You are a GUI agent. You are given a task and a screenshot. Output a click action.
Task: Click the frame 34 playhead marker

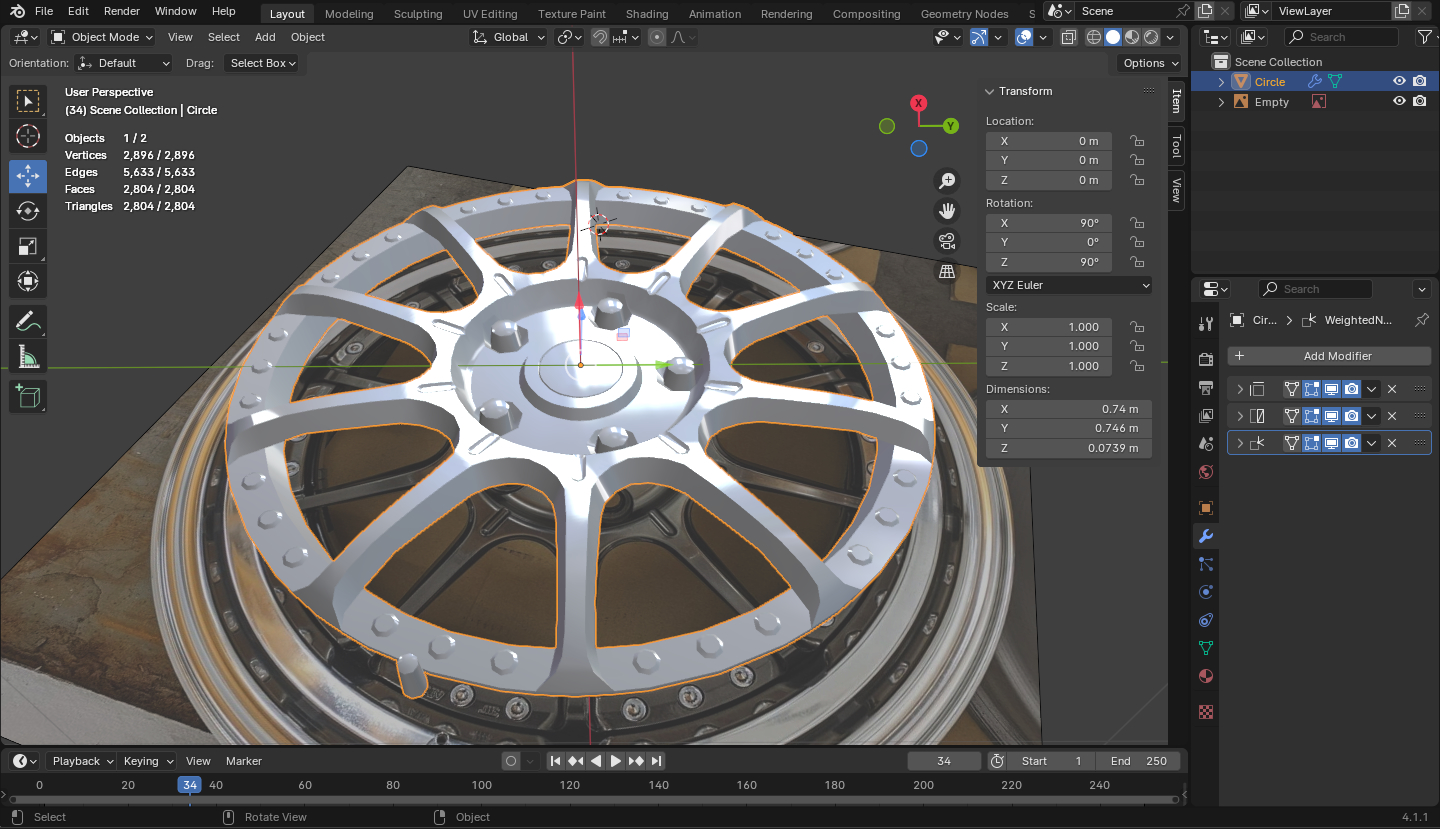190,785
